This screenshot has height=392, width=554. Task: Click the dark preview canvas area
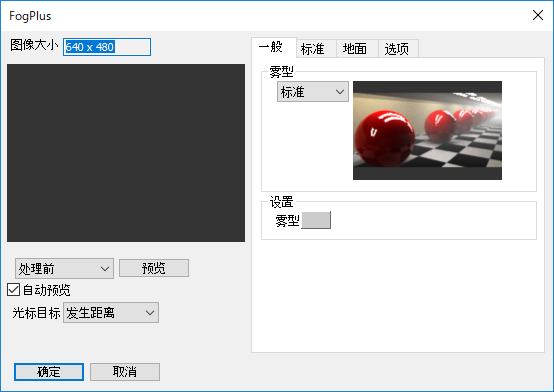click(x=126, y=153)
